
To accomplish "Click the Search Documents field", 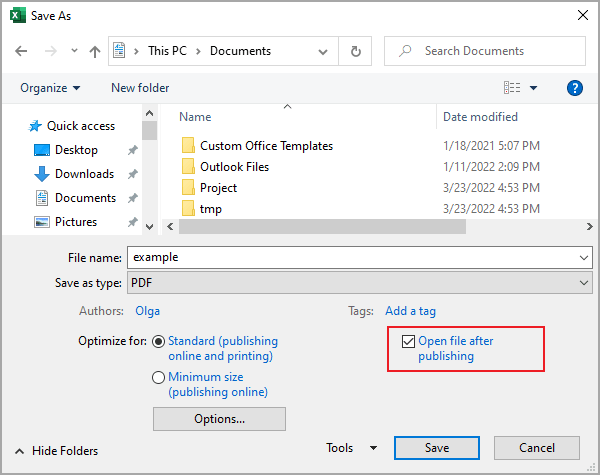I will coord(485,51).
